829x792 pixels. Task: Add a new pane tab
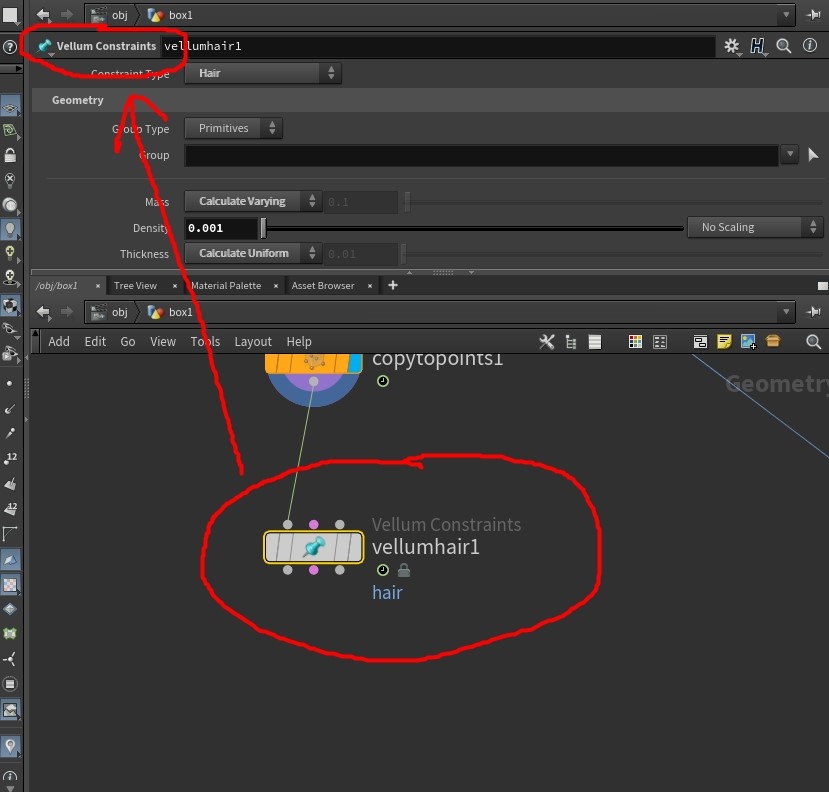pyautogui.click(x=392, y=286)
